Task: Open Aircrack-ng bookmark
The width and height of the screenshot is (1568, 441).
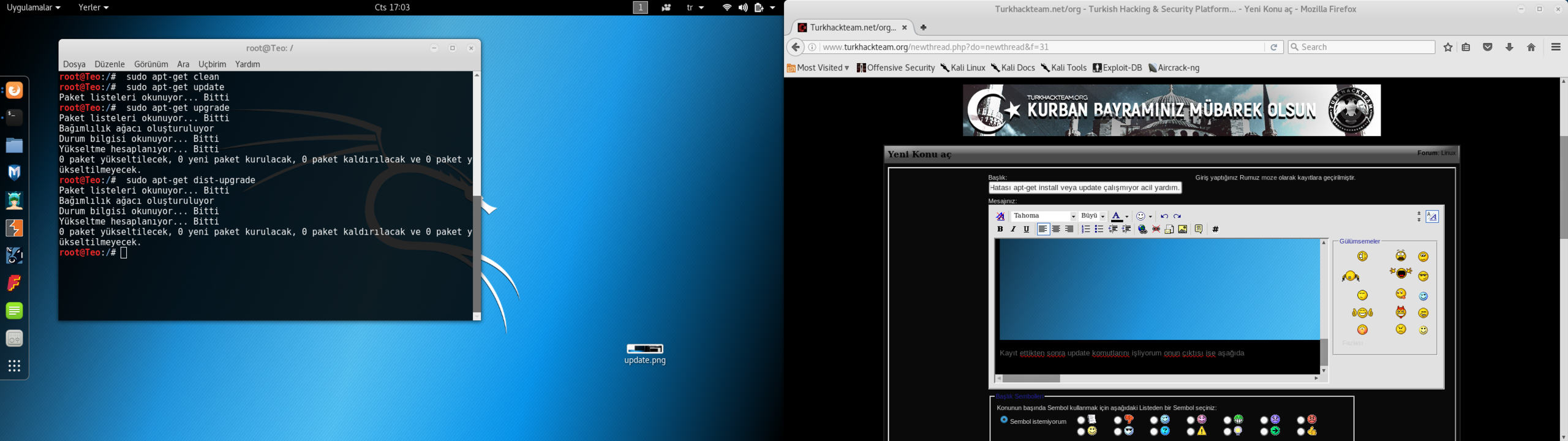Action: tap(1174, 68)
